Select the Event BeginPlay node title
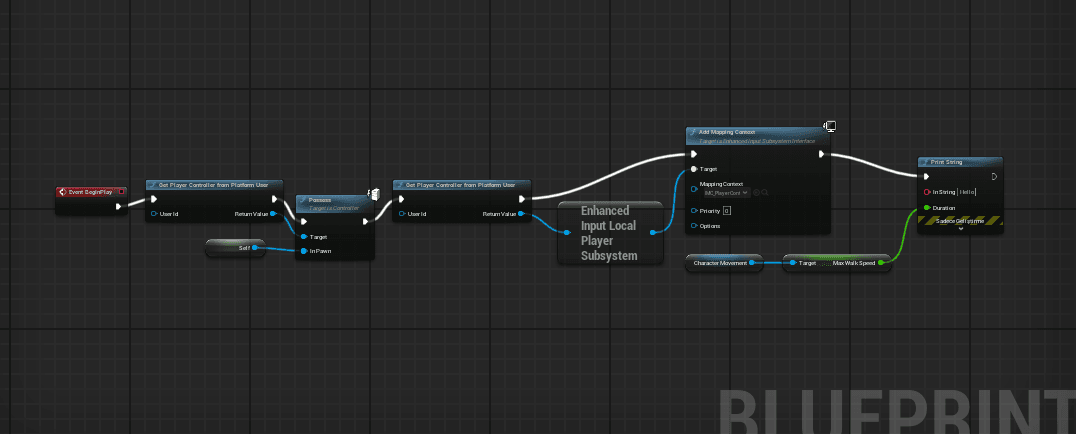The image size is (1076, 434). (x=91, y=192)
